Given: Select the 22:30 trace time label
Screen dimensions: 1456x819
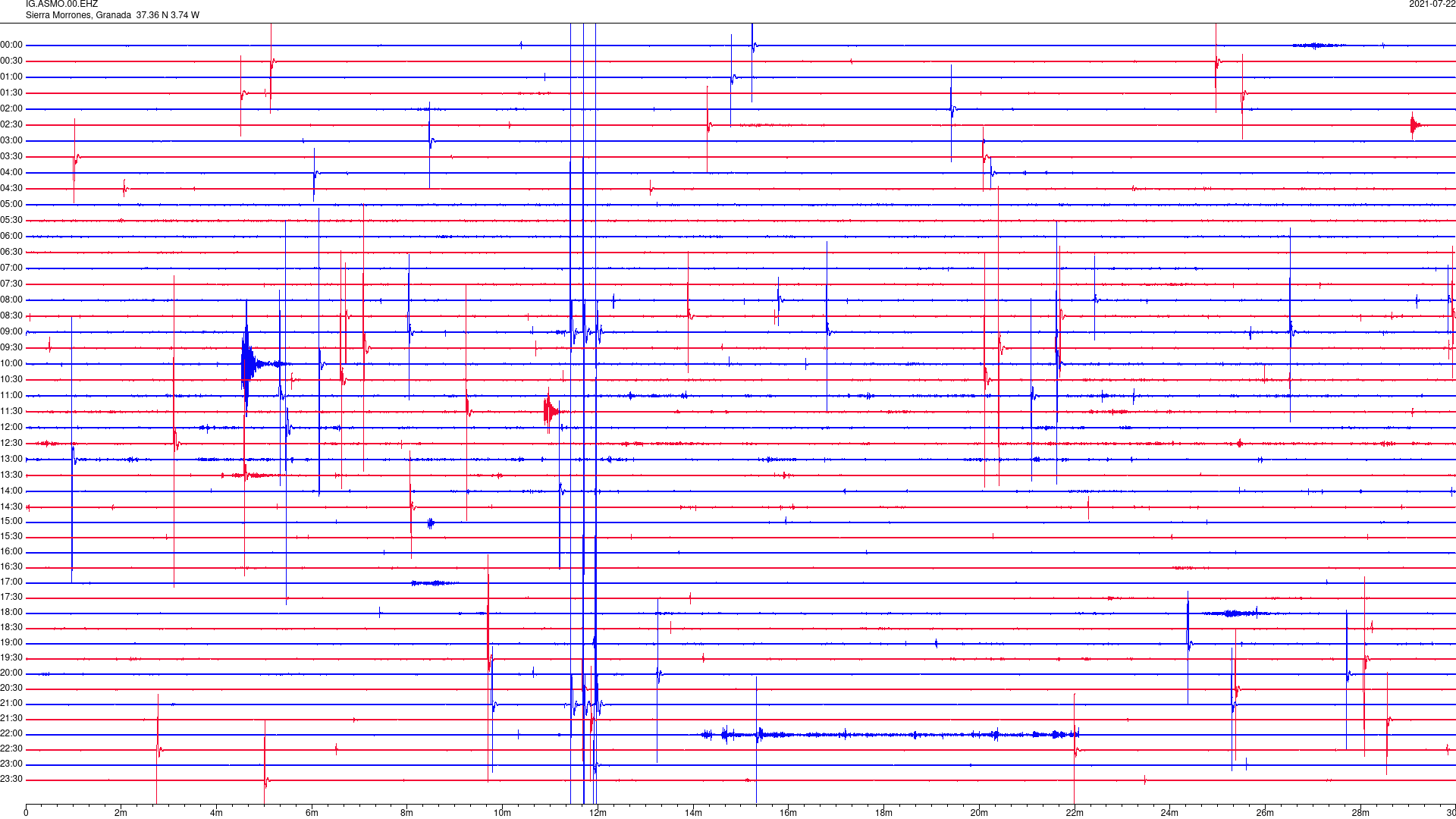Looking at the screenshot, I should point(11,749).
